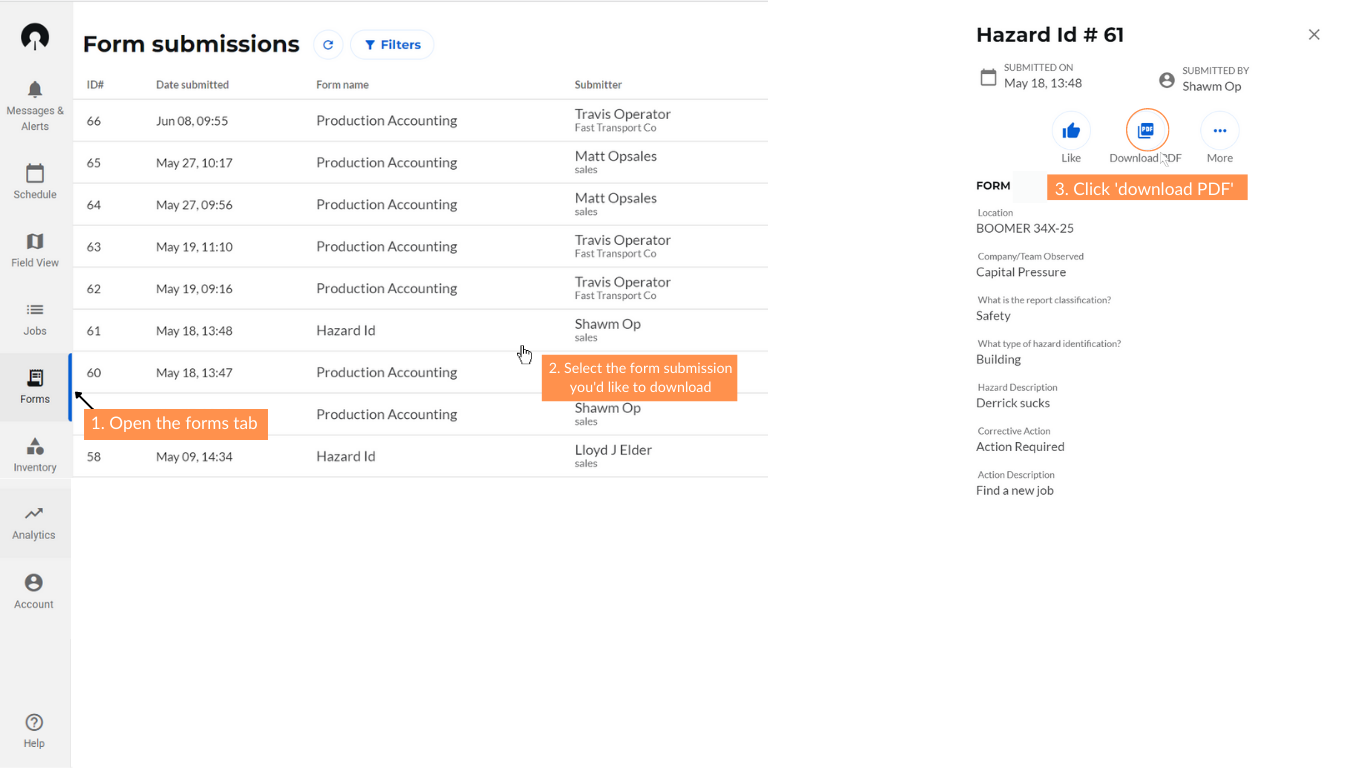Screen dimensions: 1366x768
Task: Click Location value BOOMER 34X-25
Action: click(x=1025, y=228)
